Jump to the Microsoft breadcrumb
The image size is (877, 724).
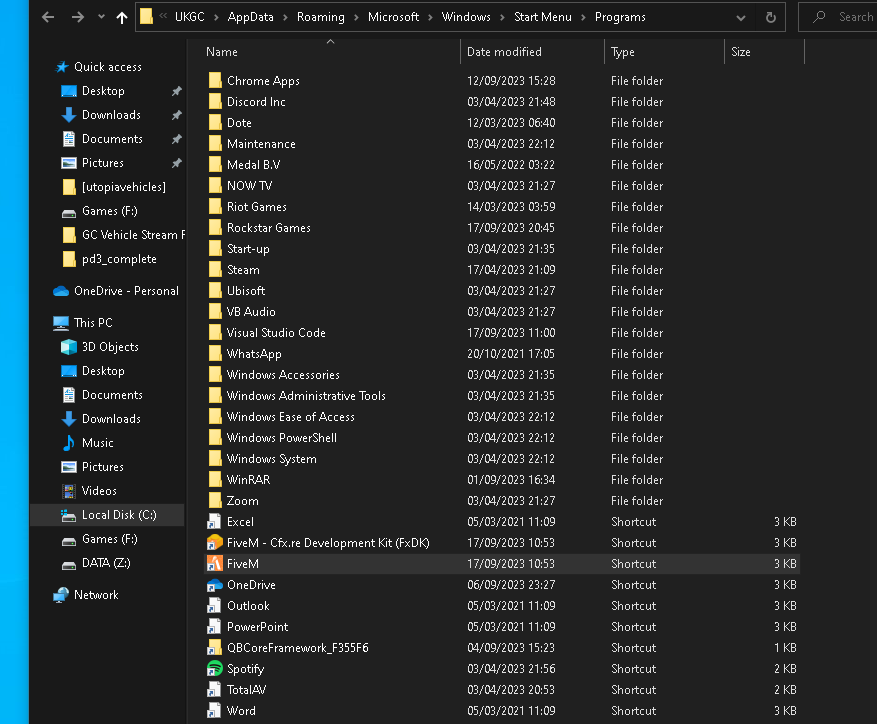click(x=393, y=17)
